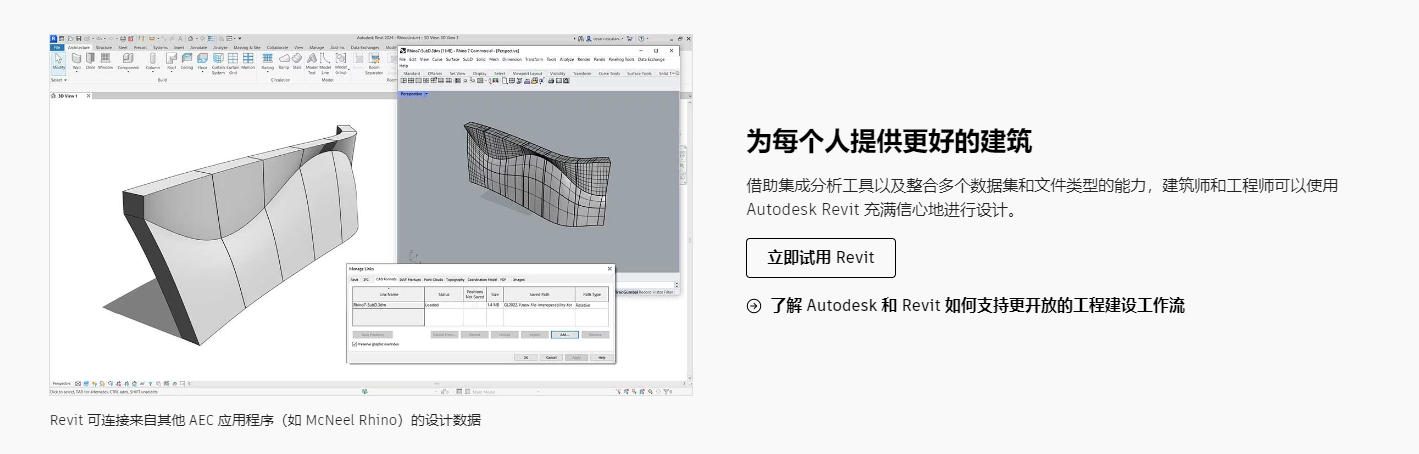Select the Modify arrow tool
Screen dimensions: 1419x454
[57, 59]
